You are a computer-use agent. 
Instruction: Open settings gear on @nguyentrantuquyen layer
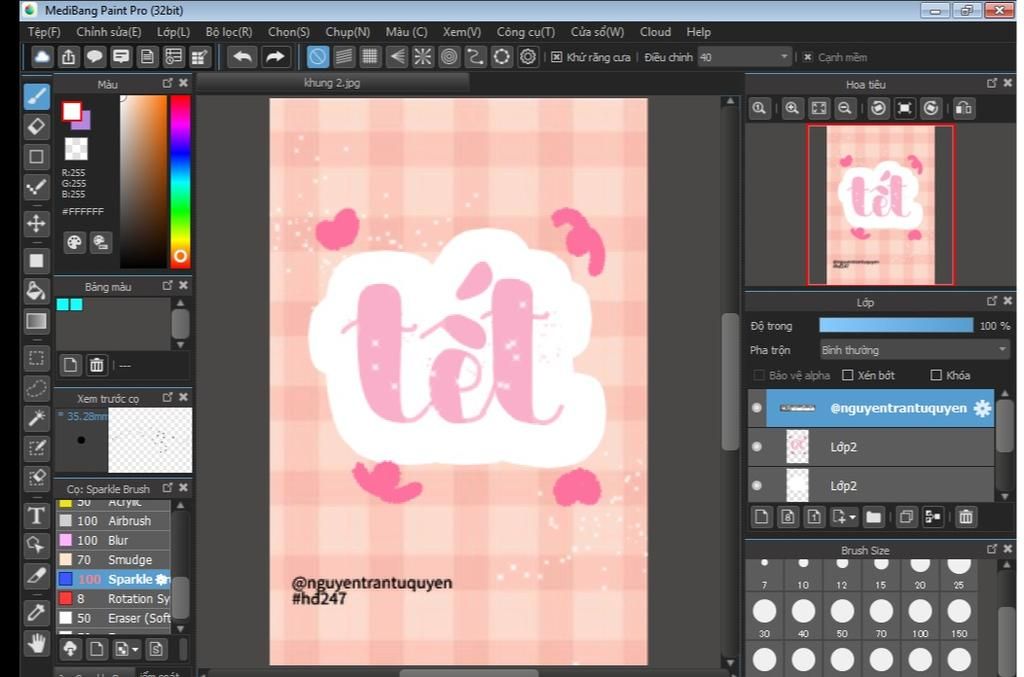(982, 408)
